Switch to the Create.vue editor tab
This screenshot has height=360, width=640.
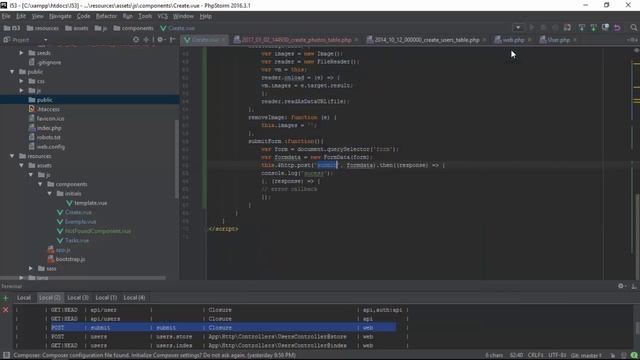(x=204, y=40)
